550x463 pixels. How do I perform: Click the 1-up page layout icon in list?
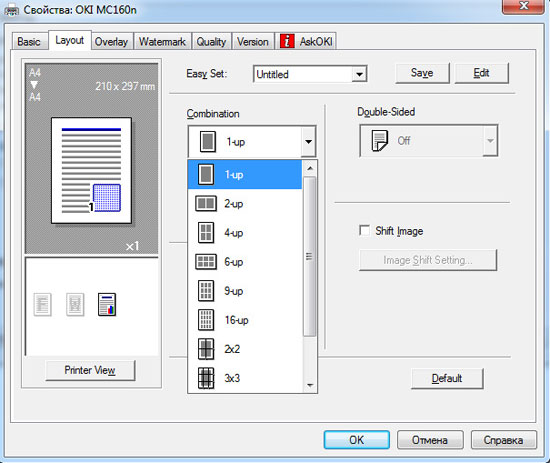tap(206, 174)
